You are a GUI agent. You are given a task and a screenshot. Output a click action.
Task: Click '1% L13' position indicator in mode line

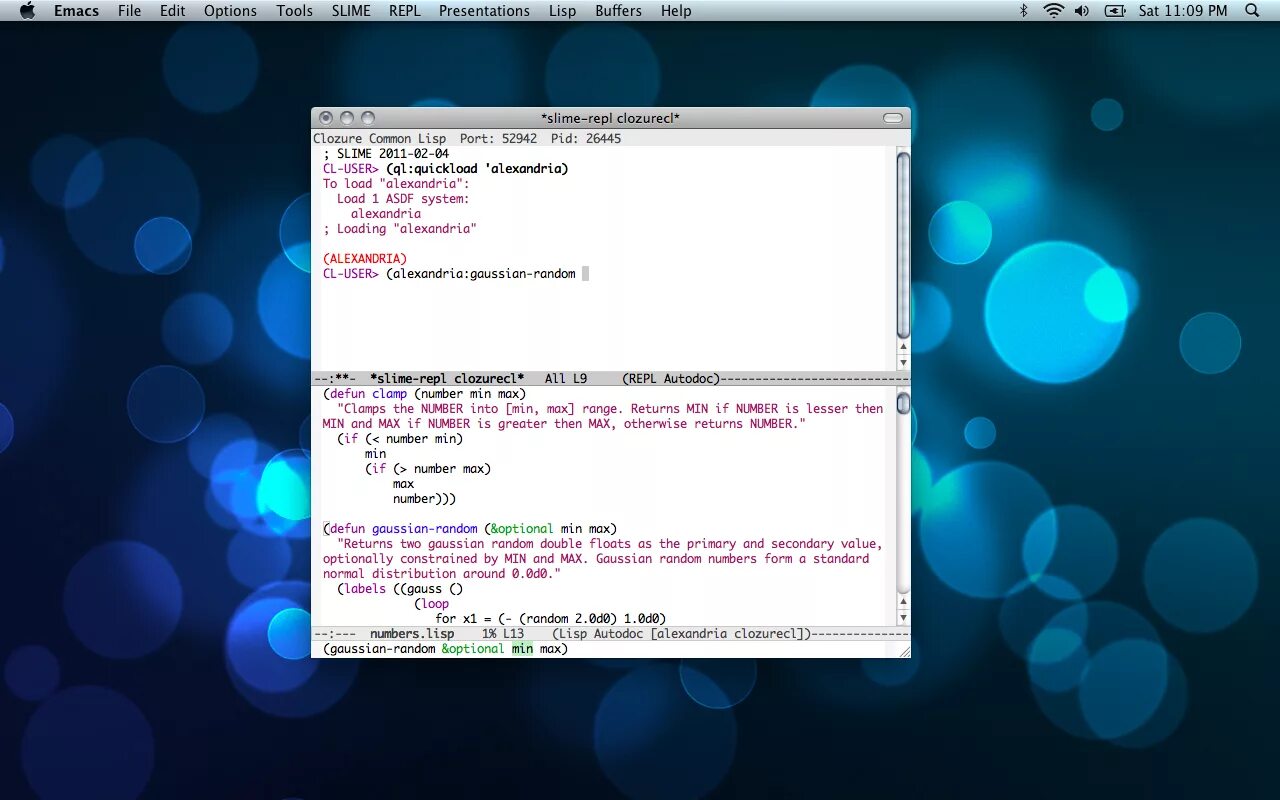click(503, 634)
